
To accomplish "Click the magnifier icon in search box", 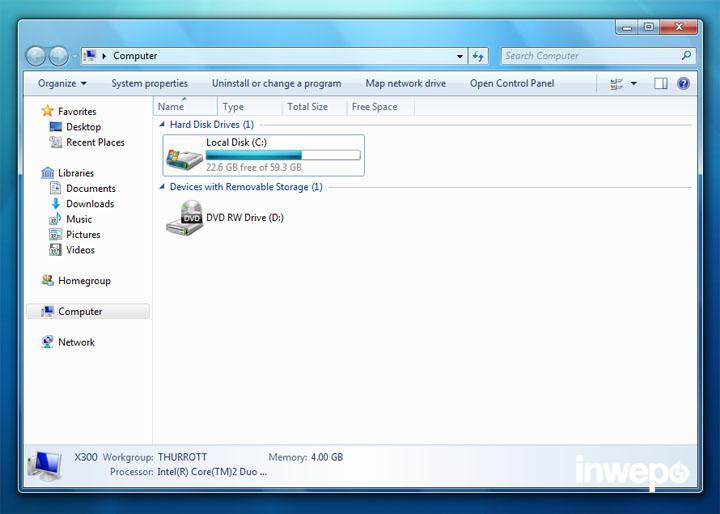I will point(686,56).
